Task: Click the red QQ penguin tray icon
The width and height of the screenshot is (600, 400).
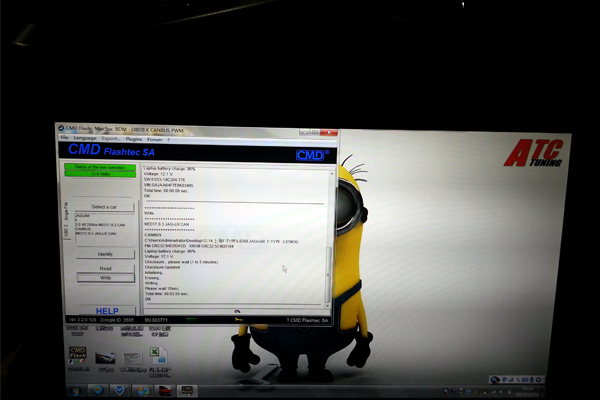Action: pos(484,392)
